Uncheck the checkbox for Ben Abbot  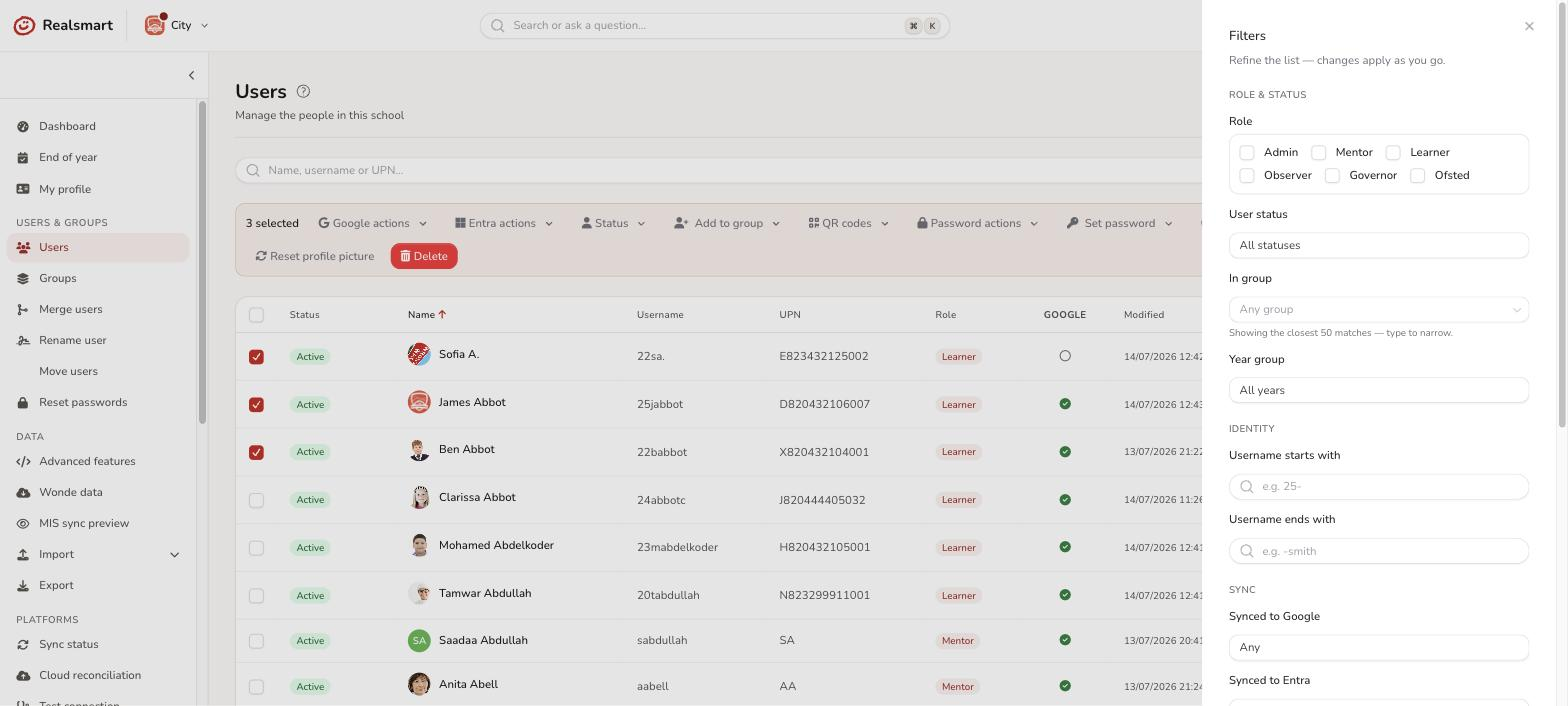(x=256, y=452)
